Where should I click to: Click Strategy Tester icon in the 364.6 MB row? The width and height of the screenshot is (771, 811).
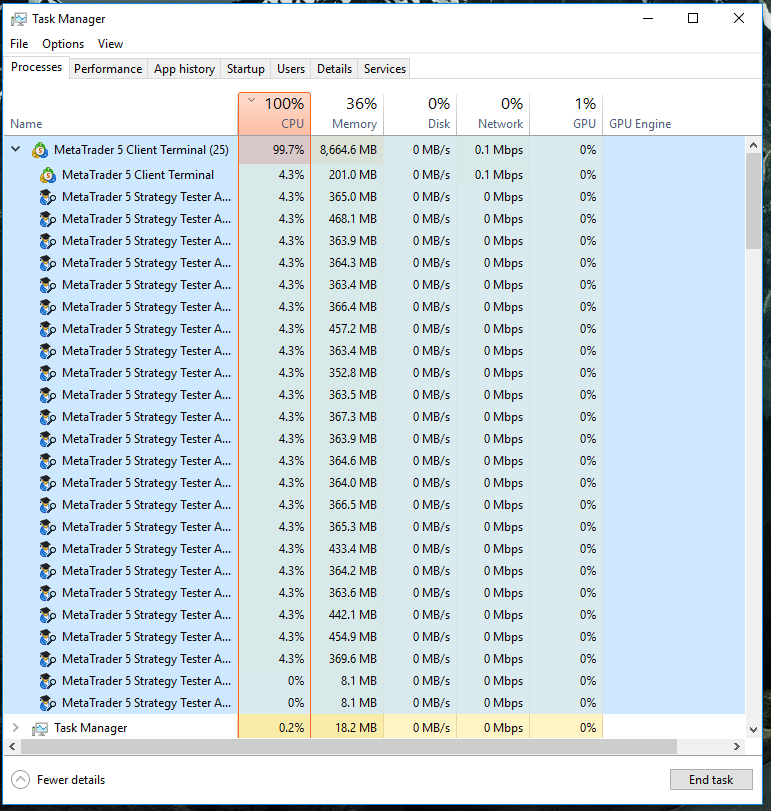[48, 461]
